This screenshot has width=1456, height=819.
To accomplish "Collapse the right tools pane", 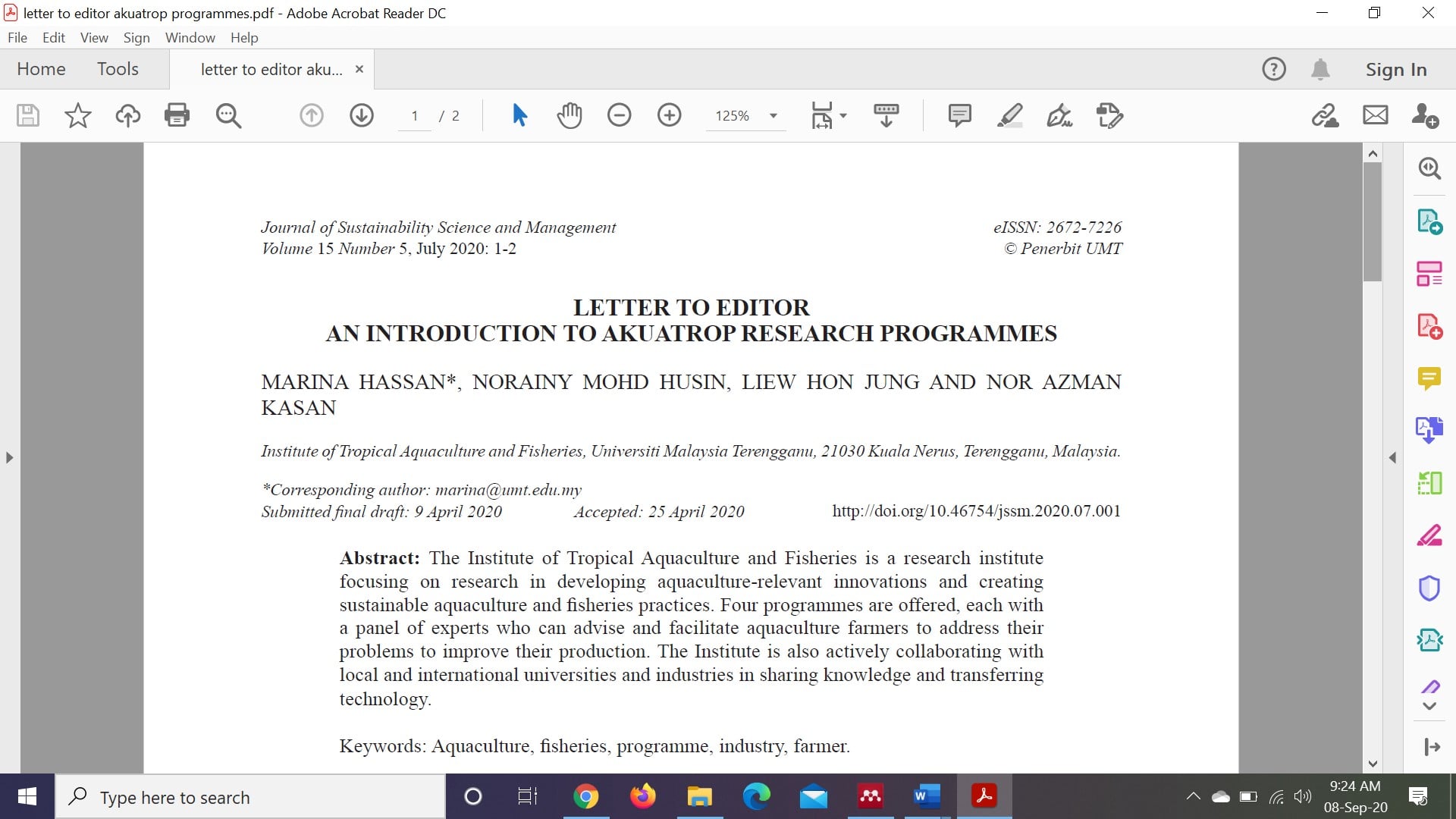I will point(1392,457).
